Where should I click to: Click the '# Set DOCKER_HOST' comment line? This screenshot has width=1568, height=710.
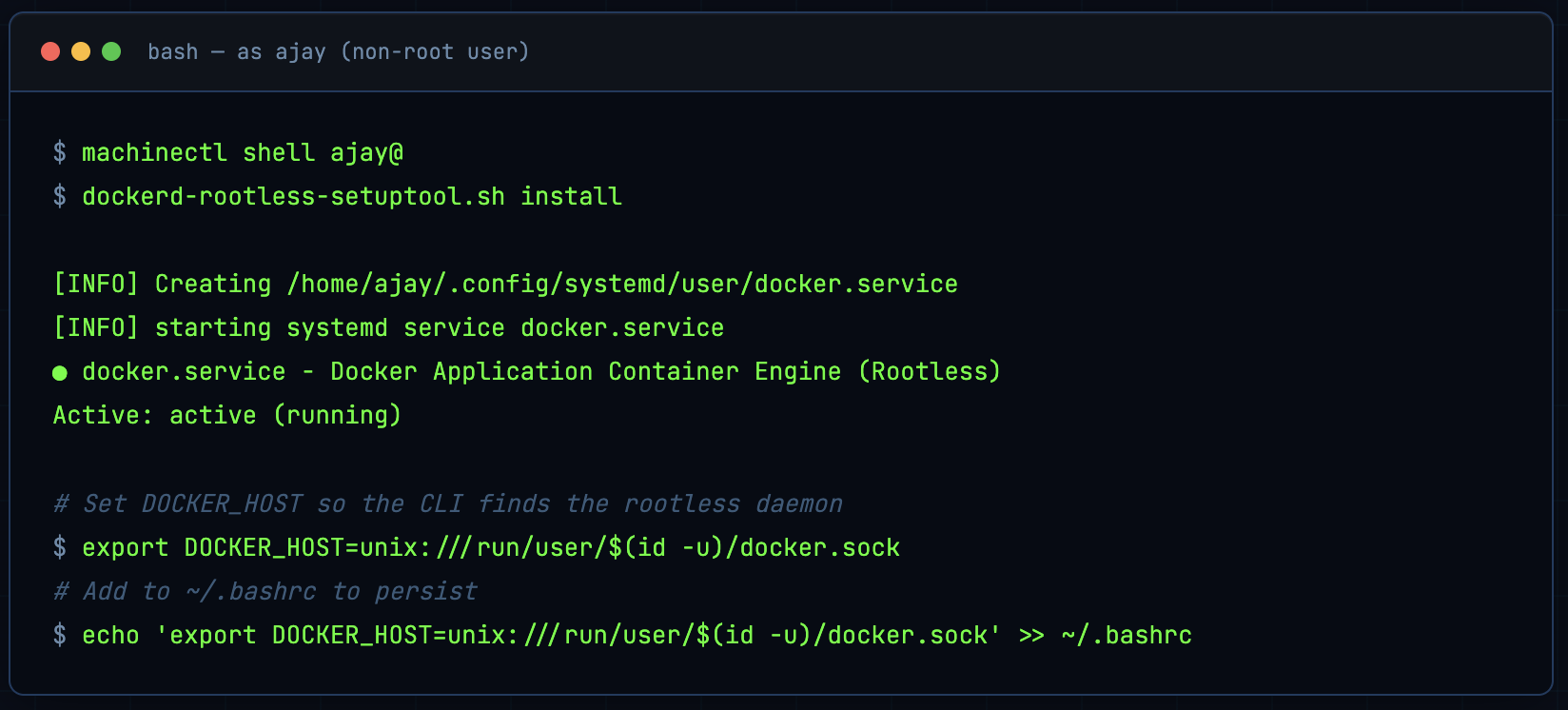point(448,503)
